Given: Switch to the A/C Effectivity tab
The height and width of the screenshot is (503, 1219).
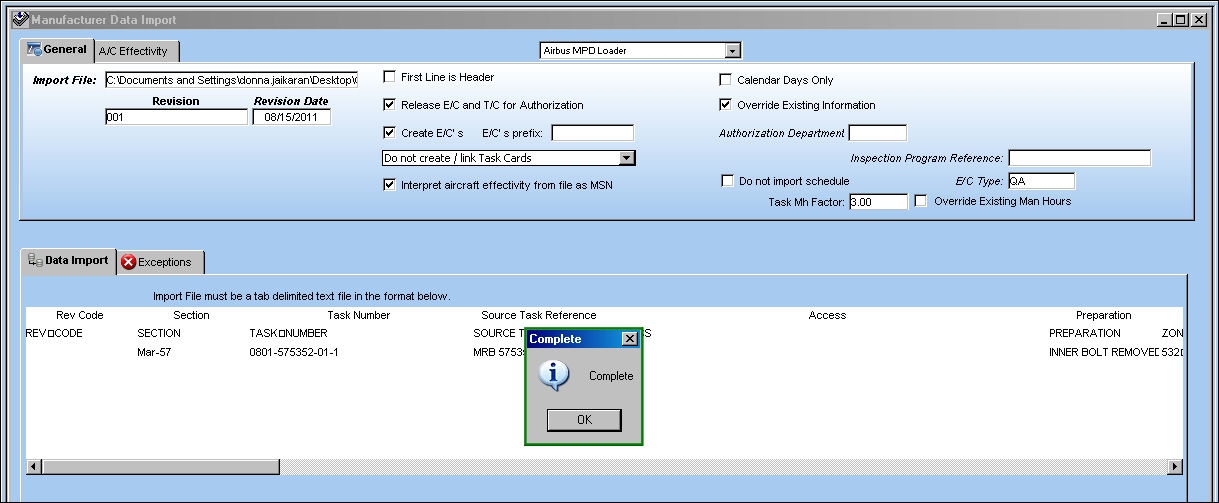Looking at the screenshot, I should pyautogui.click(x=137, y=51).
